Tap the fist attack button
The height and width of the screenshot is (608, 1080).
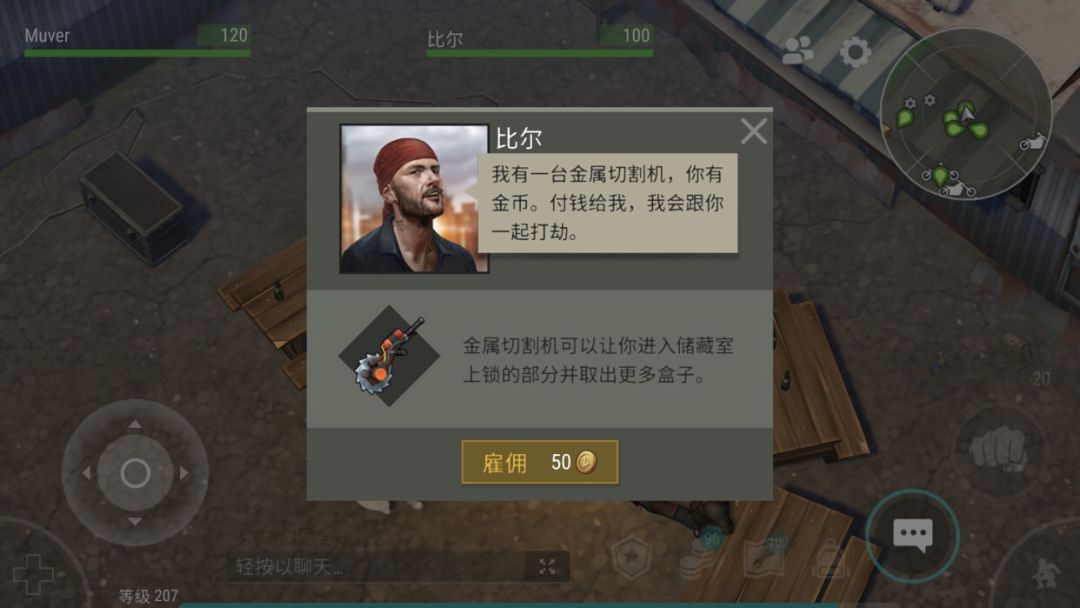[x=999, y=450]
